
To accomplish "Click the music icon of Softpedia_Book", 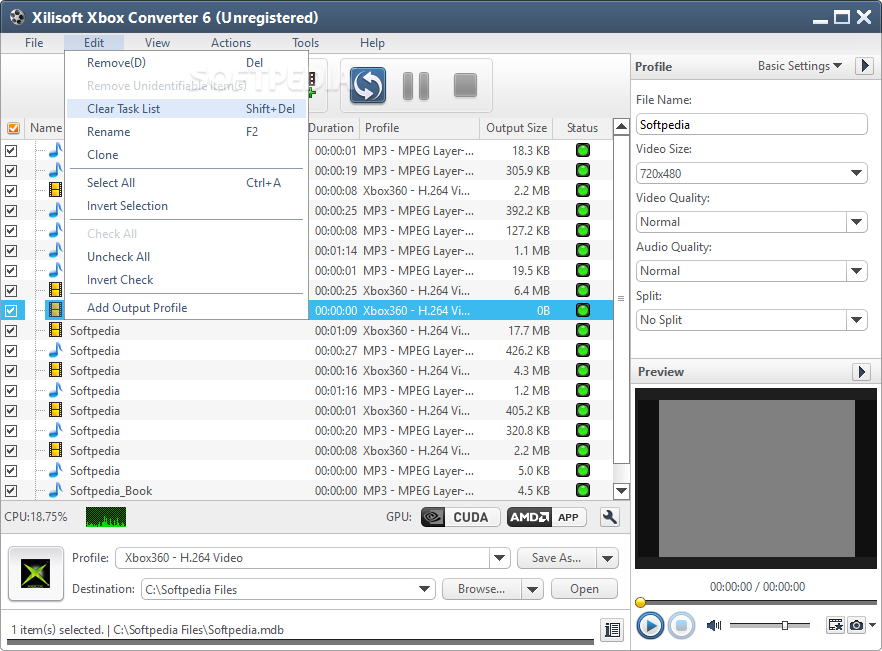I will (55, 490).
